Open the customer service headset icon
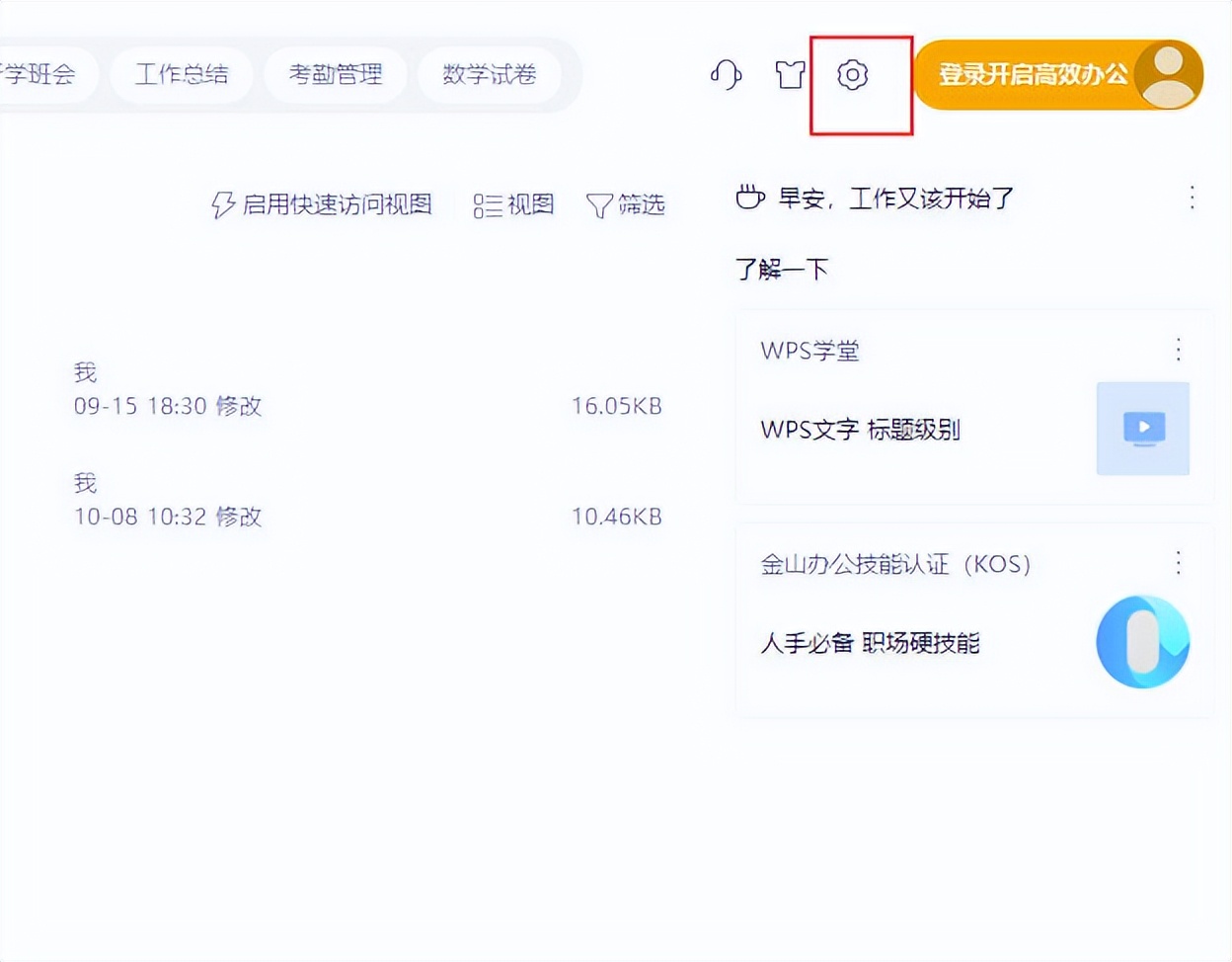 pos(726,74)
